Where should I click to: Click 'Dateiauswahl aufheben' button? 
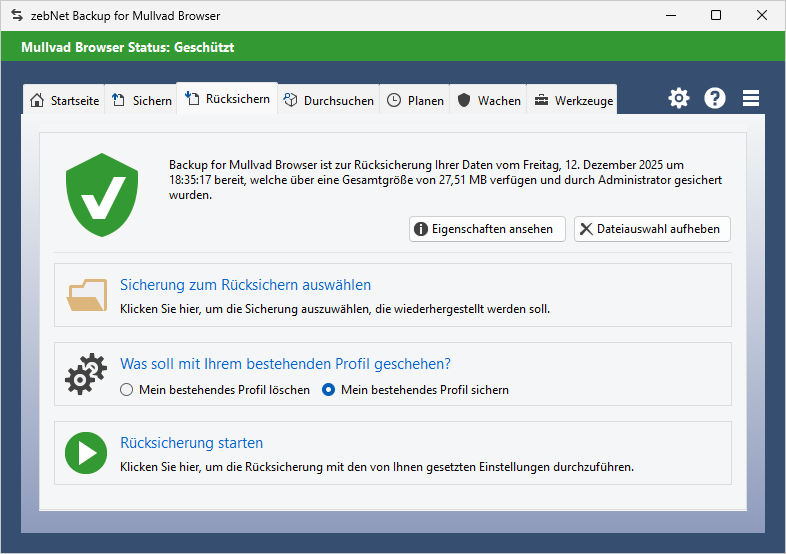tap(652, 229)
